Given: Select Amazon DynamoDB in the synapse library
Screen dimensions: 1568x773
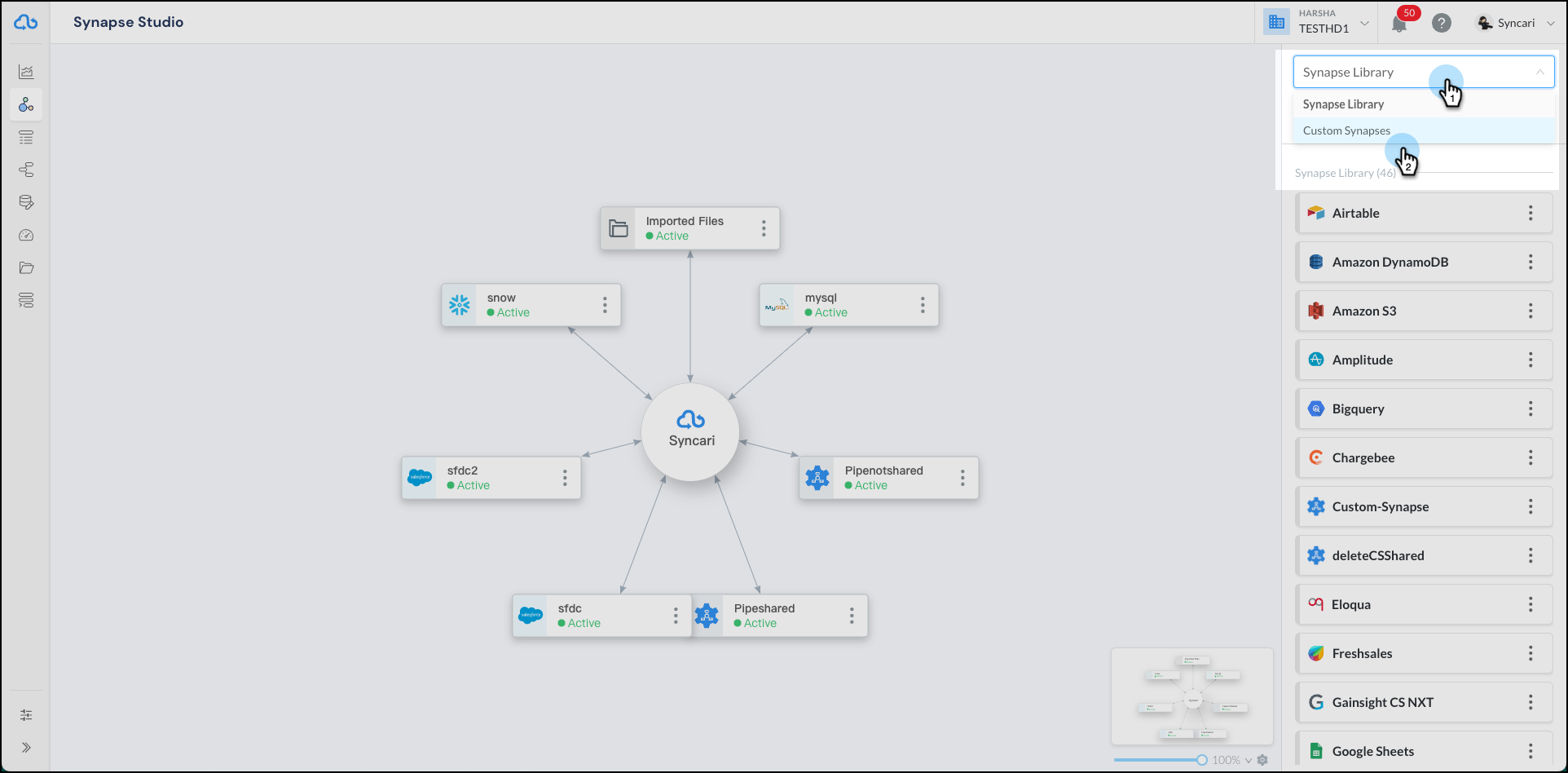Looking at the screenshot, I should pos(1425,262).
